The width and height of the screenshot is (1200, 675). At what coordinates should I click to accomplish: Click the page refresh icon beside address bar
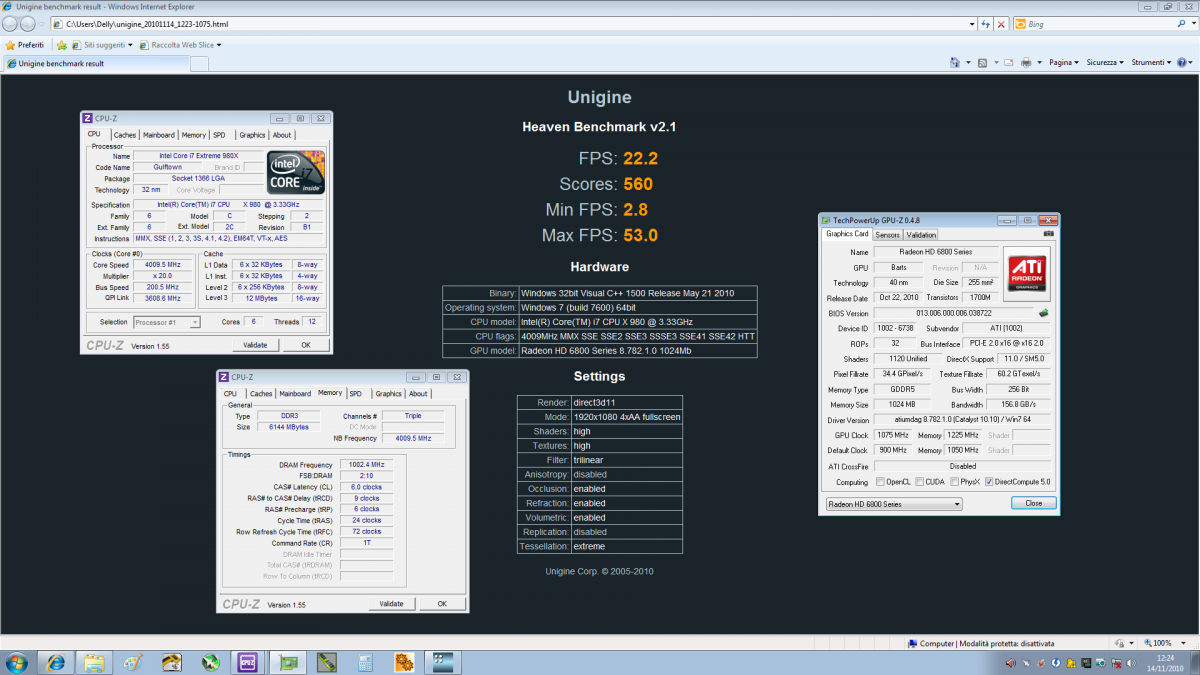coord(986,23)
